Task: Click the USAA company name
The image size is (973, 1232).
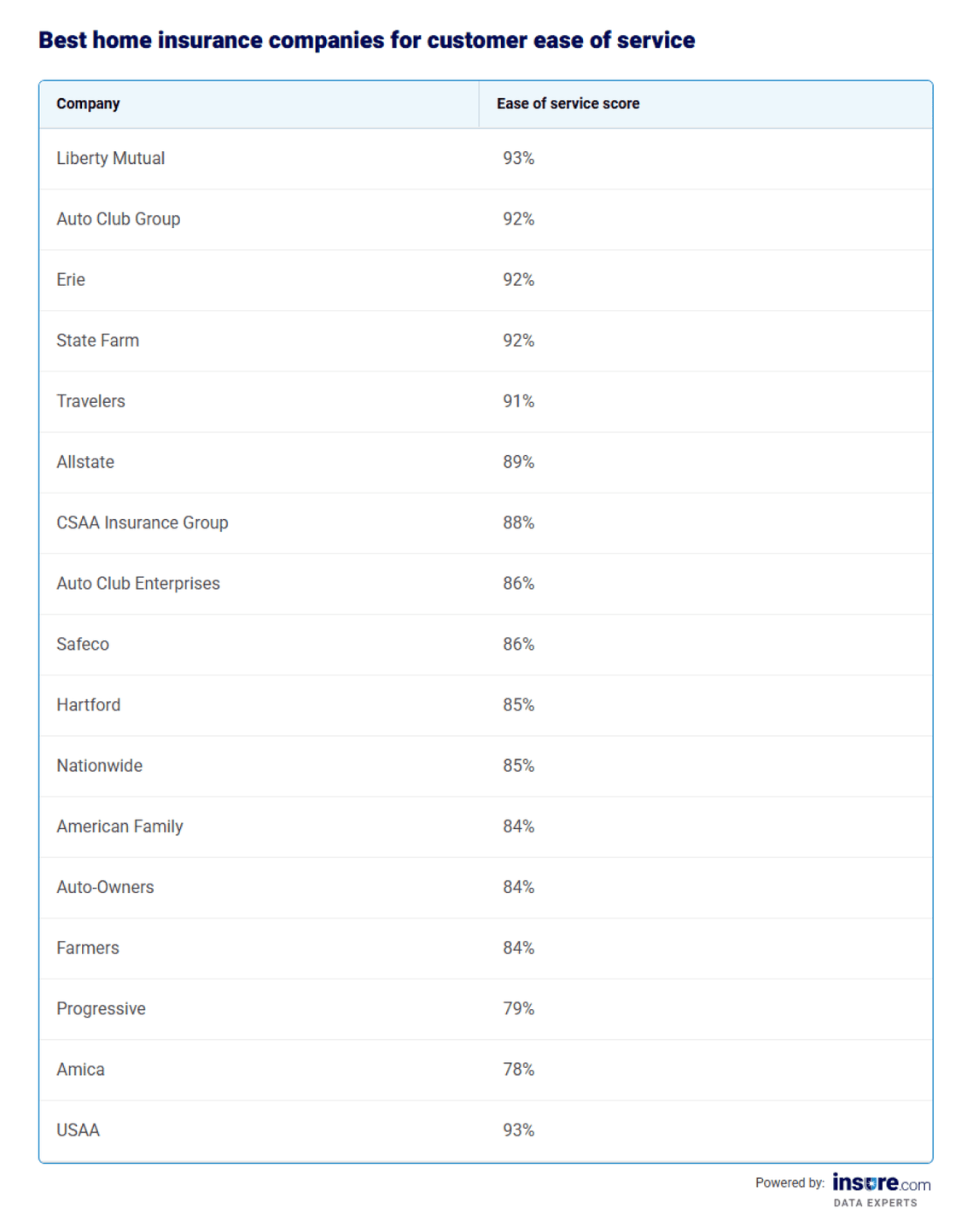Action: click(79, 1130)
